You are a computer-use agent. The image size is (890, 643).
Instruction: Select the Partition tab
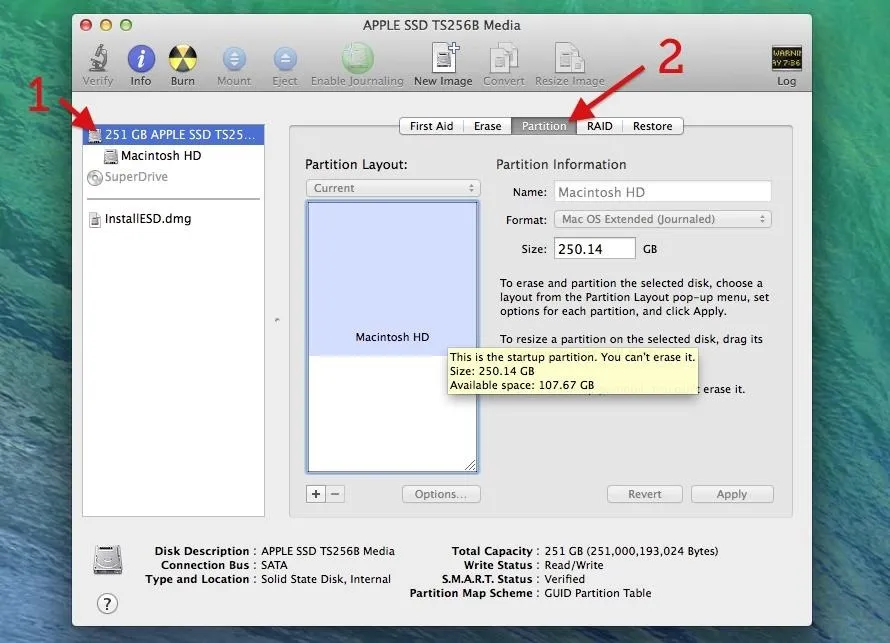pos(544,126)
